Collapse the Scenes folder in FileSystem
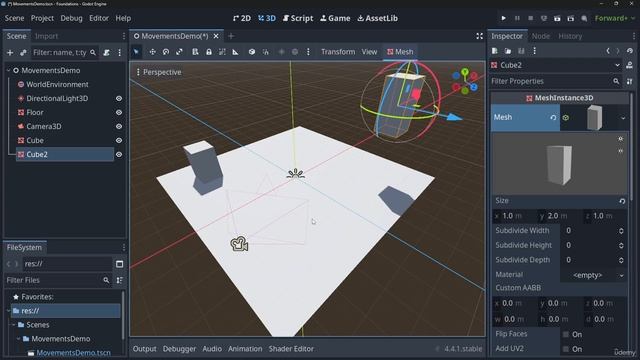 (13, 325)
